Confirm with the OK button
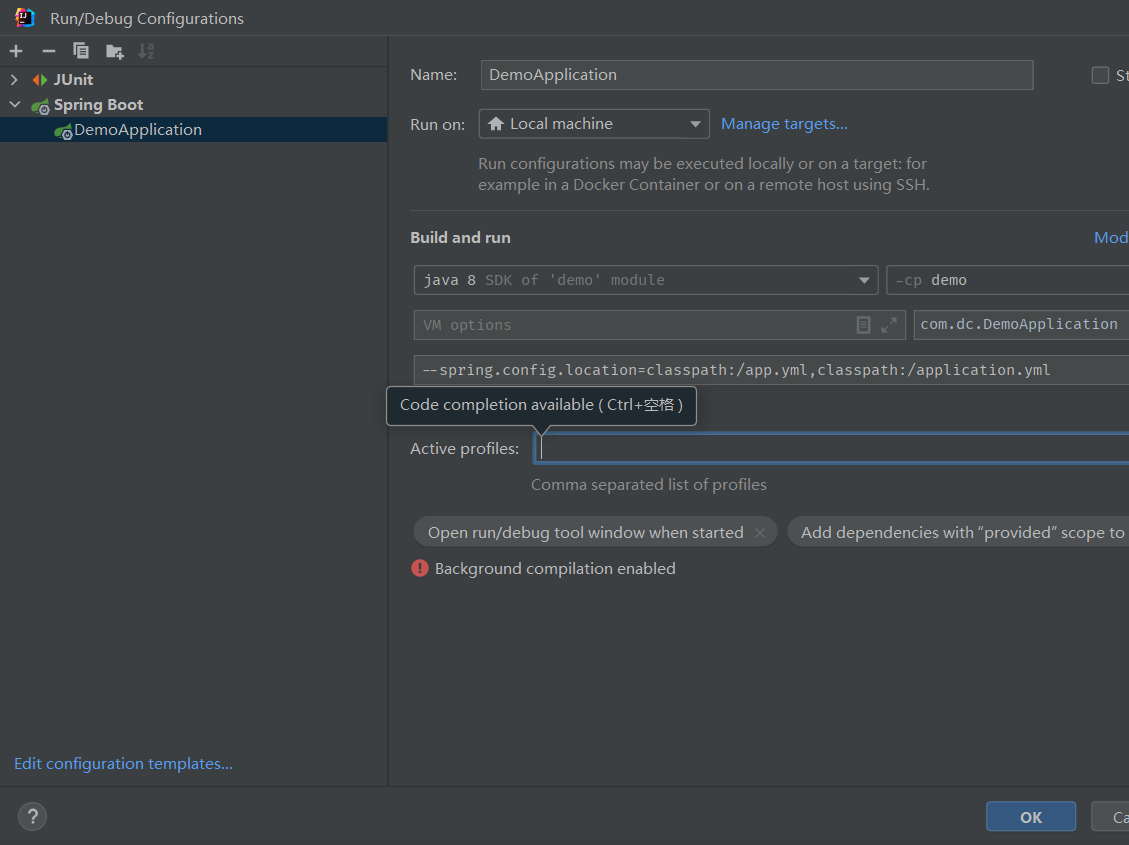This screenshot has height=845, width=1129. pos(1030,817)
